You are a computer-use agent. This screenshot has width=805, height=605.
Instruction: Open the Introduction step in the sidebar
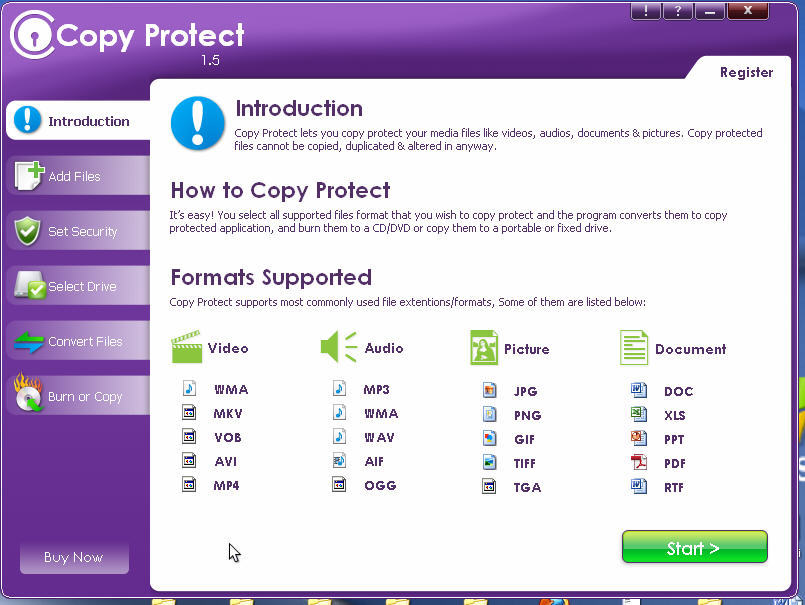pos(79,121)
